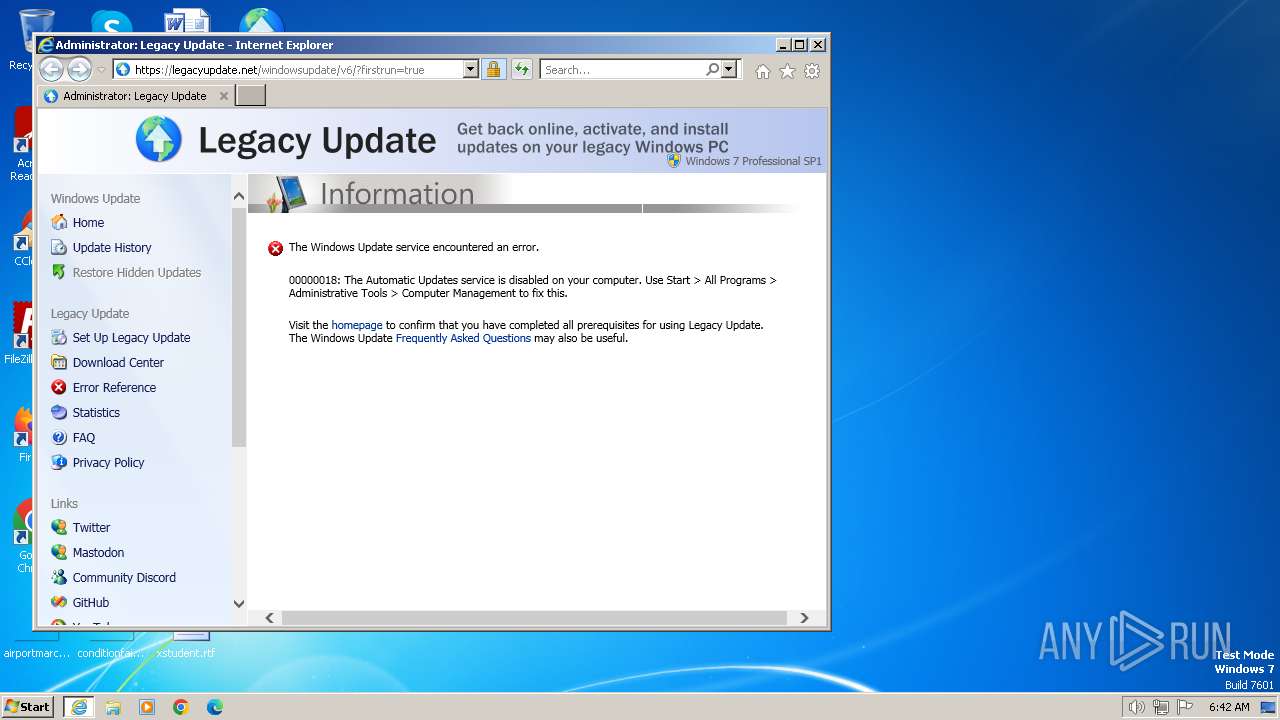1280x720 pixels.
Task: Click the 6:42 AM clock
Action: [x=1229, y=707]
